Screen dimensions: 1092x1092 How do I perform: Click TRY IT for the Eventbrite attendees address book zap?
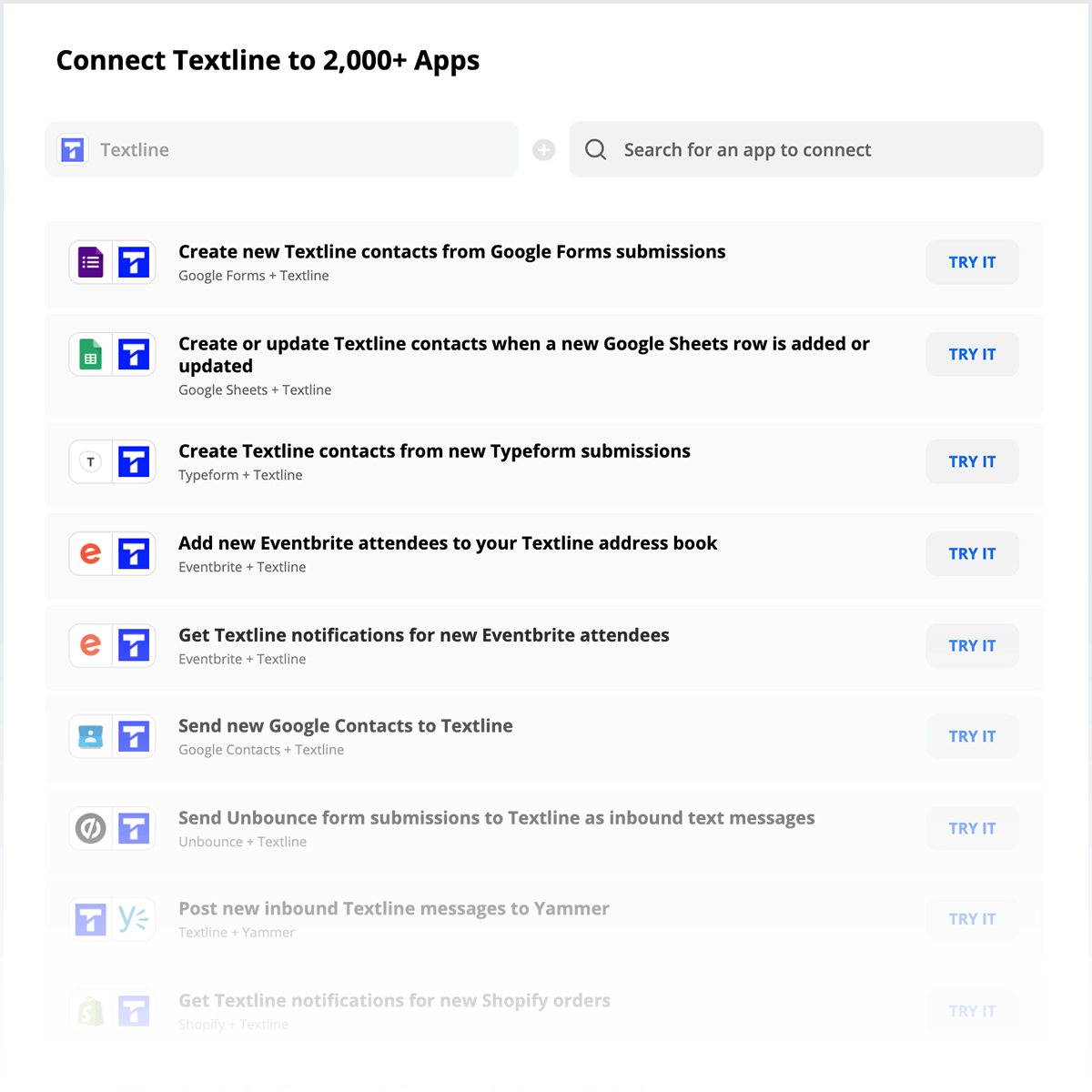pos(972,553)
